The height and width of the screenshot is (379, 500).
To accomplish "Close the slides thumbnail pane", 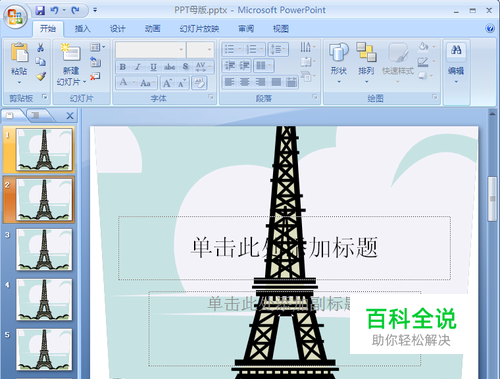I will 70,116.
